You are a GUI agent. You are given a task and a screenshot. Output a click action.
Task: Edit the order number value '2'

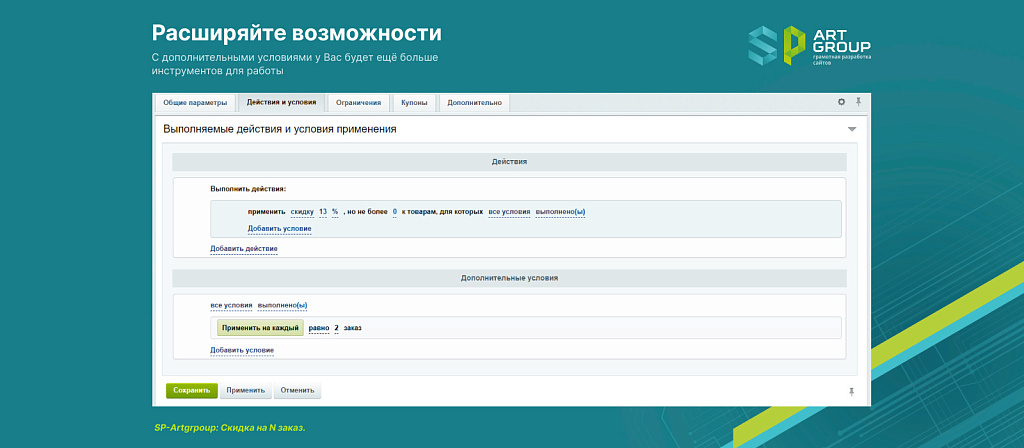336,328
